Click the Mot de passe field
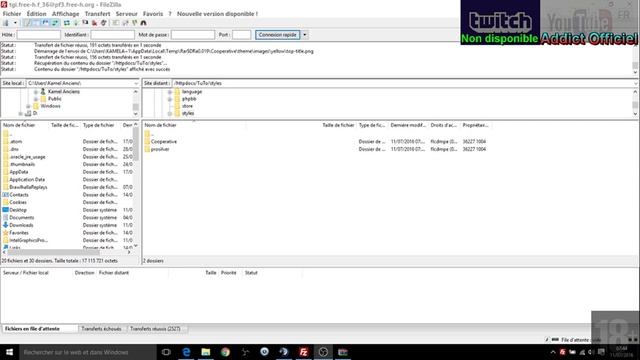The height and width of the screenshot is (360, 640). point(193,35)
